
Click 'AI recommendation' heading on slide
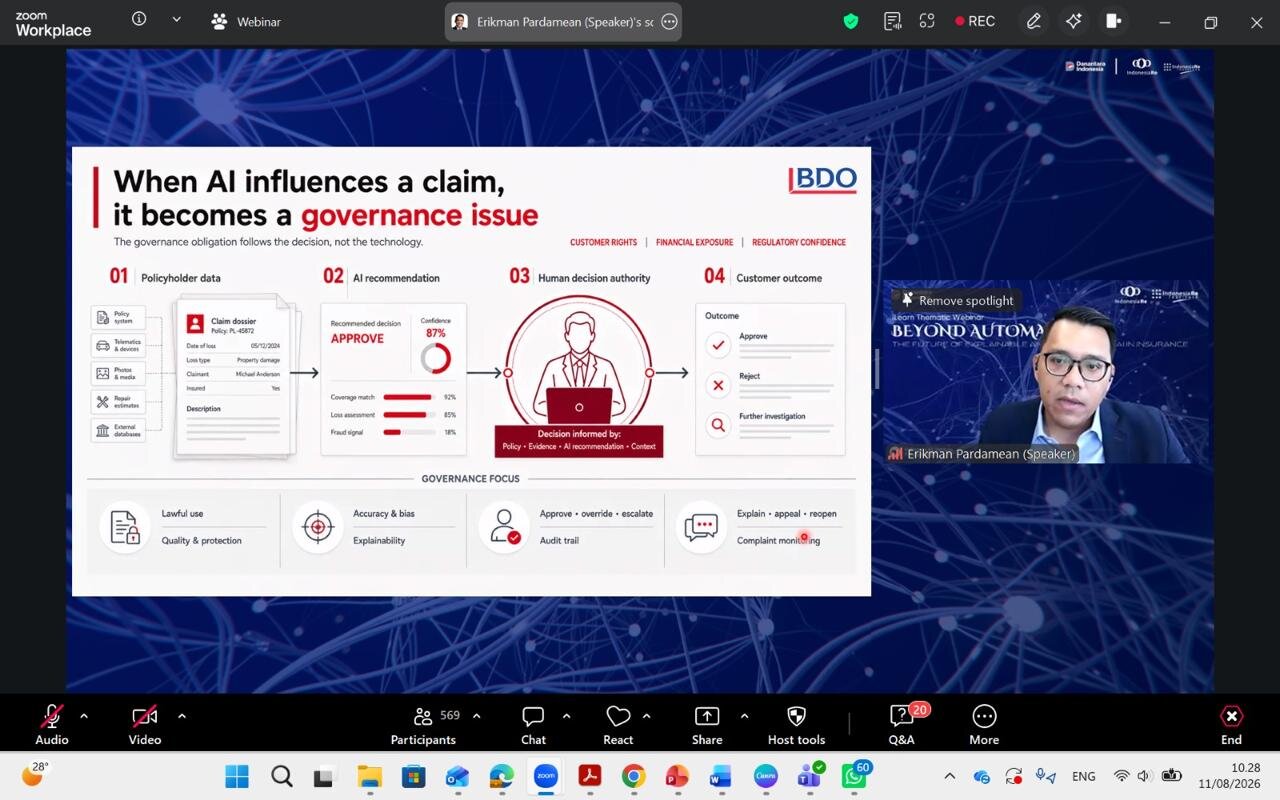pyautogui.click(x=396, y=278)
